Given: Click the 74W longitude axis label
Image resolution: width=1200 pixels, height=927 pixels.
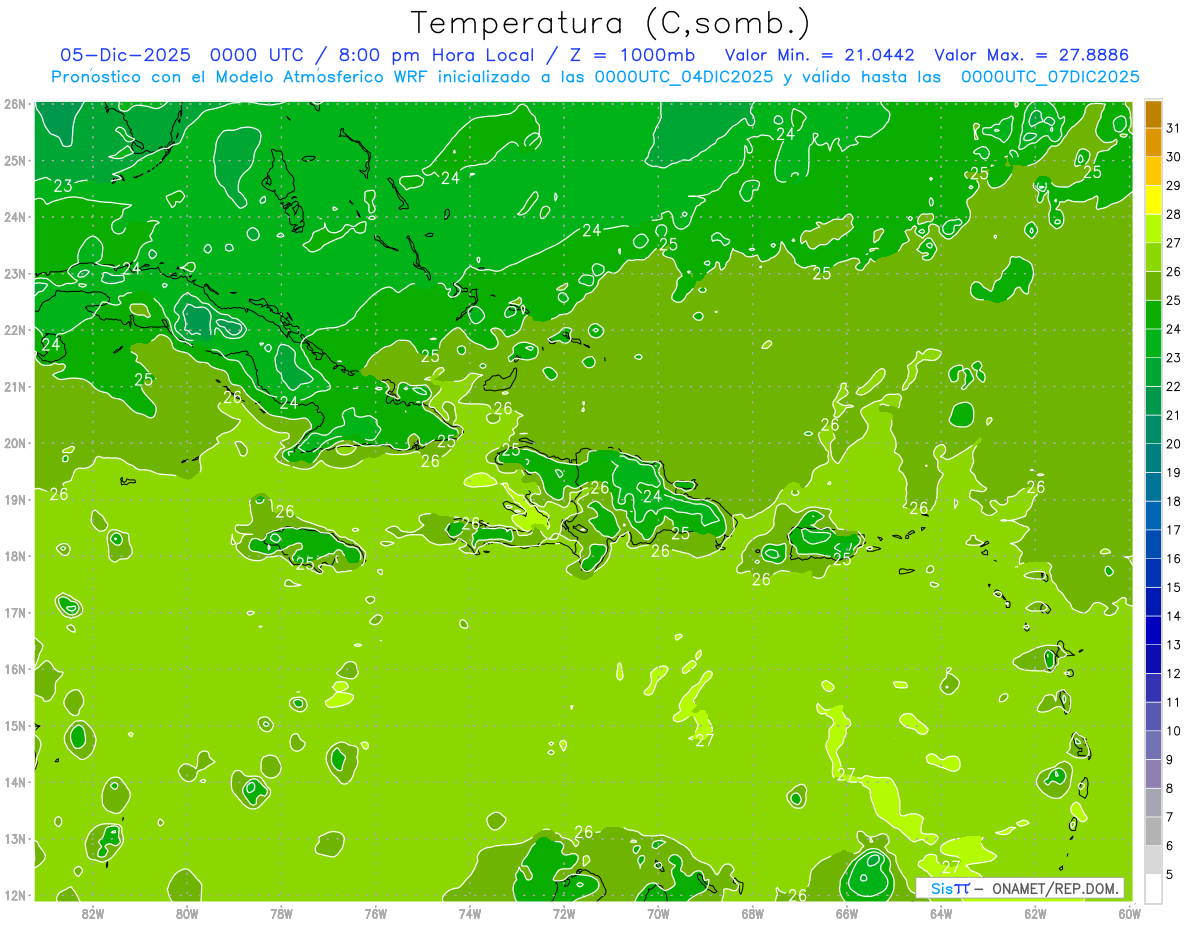Looking at the screenshot, I should [470, 913].
